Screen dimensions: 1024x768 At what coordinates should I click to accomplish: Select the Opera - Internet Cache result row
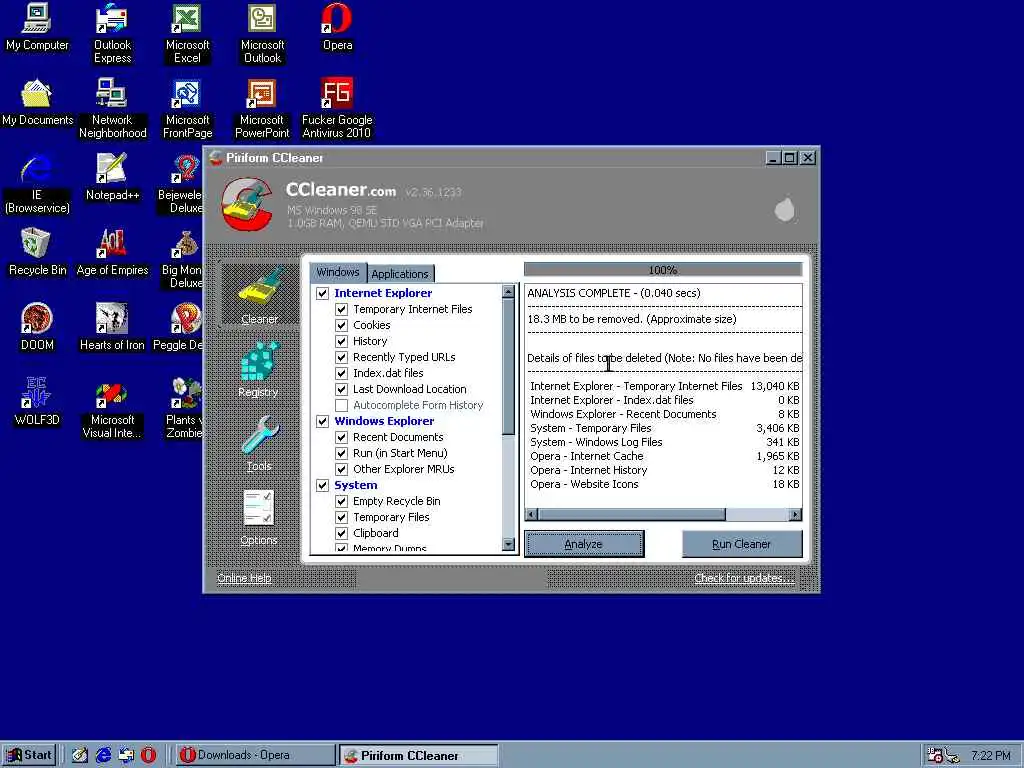[664, 456]
